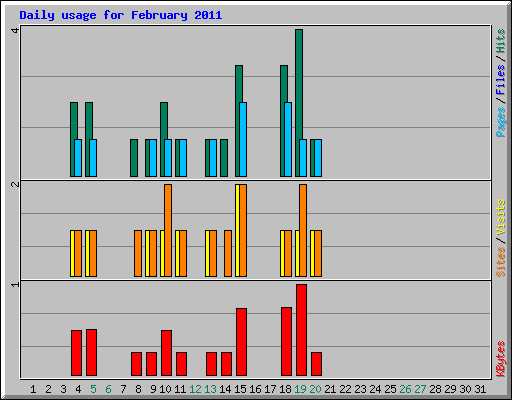Click the y-axis value '4'
Viewport: 512px width, 400px height.
(15, 31)
